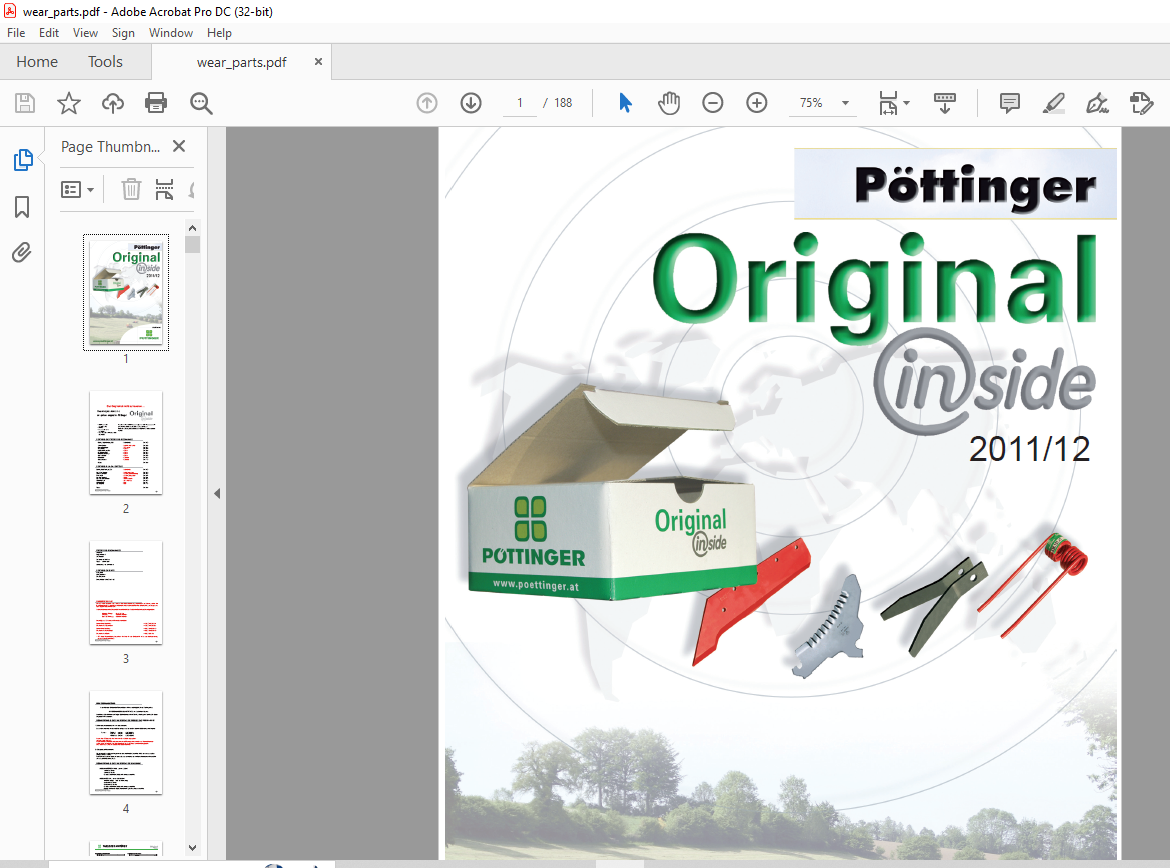Select the wear_parts.pdf document tab
Image resolution: width=1170 pixels, height=868 pixels.
tap(242, 62)
